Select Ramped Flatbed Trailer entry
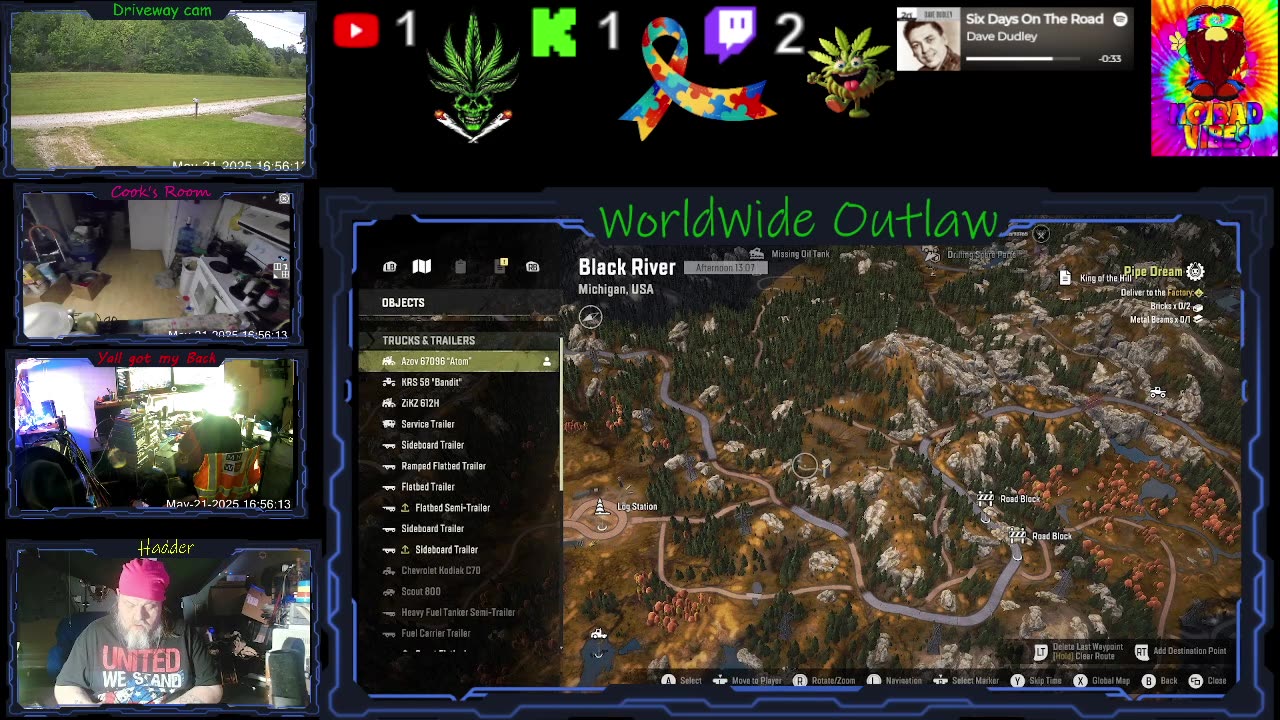The image size is (1280, 720). click(x=458, y=466)
